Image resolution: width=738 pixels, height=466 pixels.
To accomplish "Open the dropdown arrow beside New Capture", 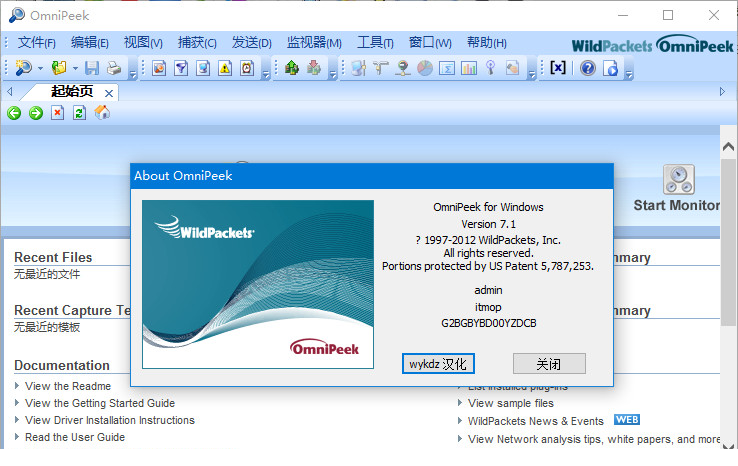I will pyautogui.click(x=40, y=68).
